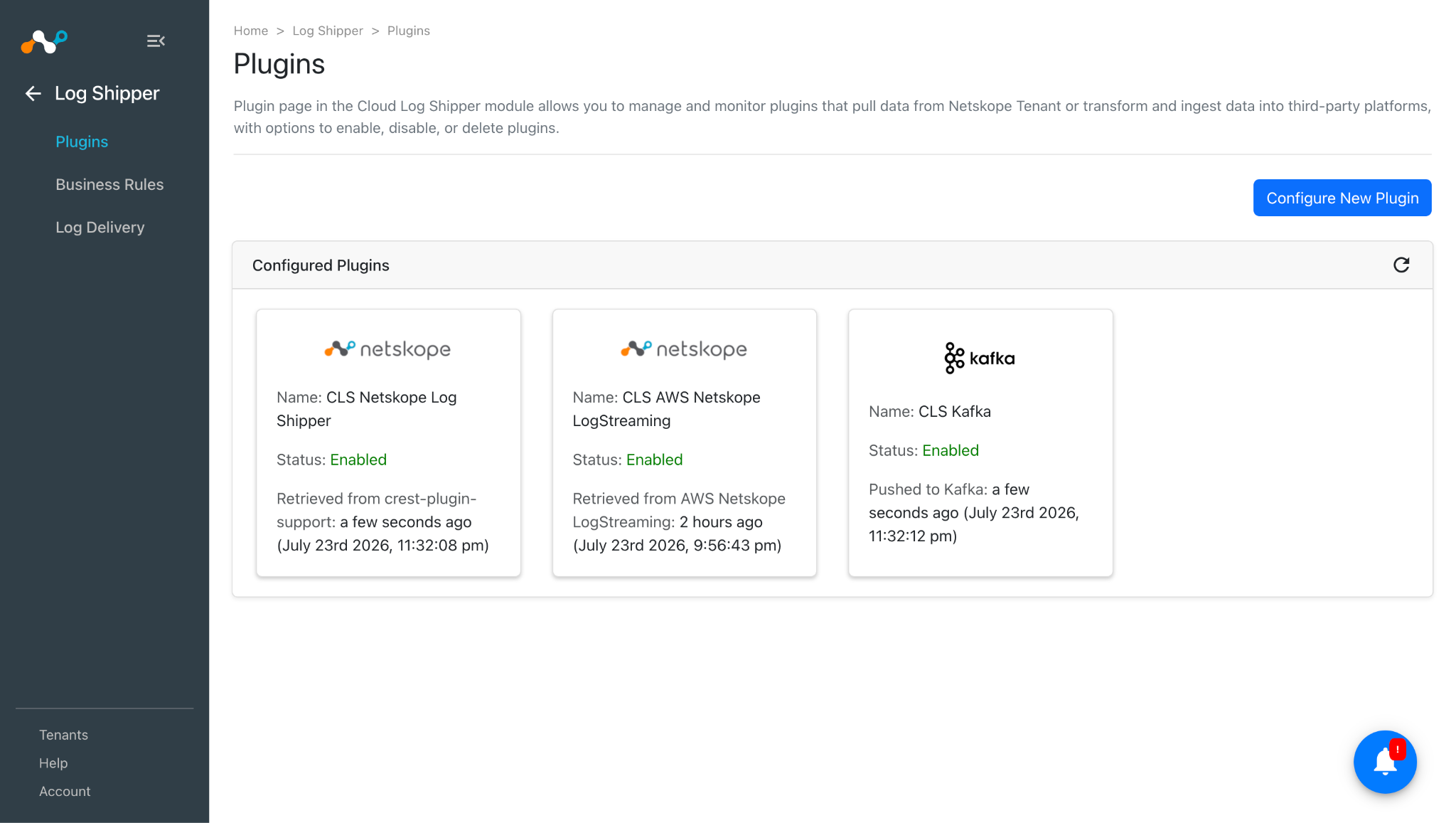Open Tenants in the sidebar footer
This screenshot has width=1456, height=823.
(x=63, y=735)
